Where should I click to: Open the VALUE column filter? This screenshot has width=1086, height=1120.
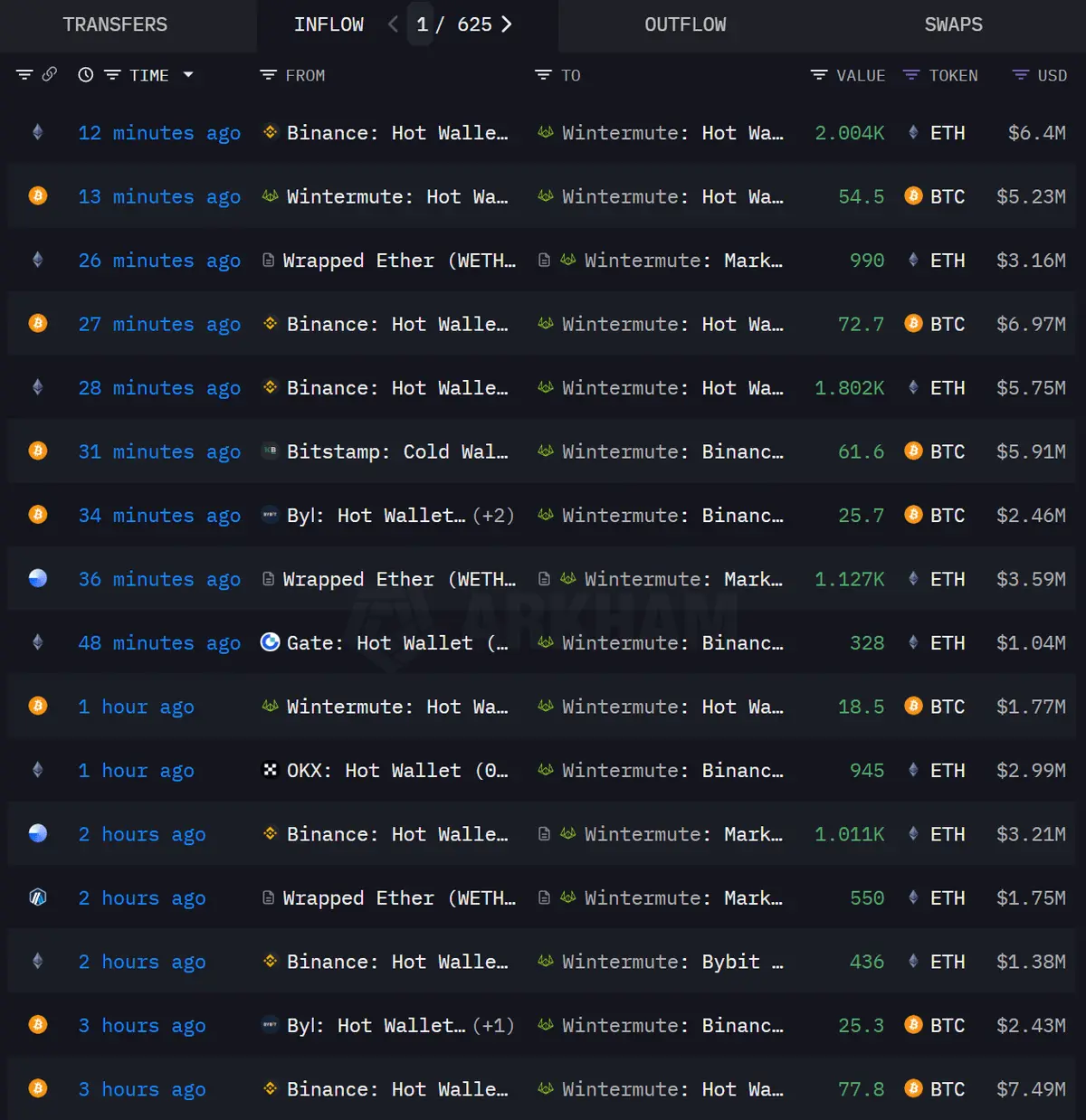[819, 75]
